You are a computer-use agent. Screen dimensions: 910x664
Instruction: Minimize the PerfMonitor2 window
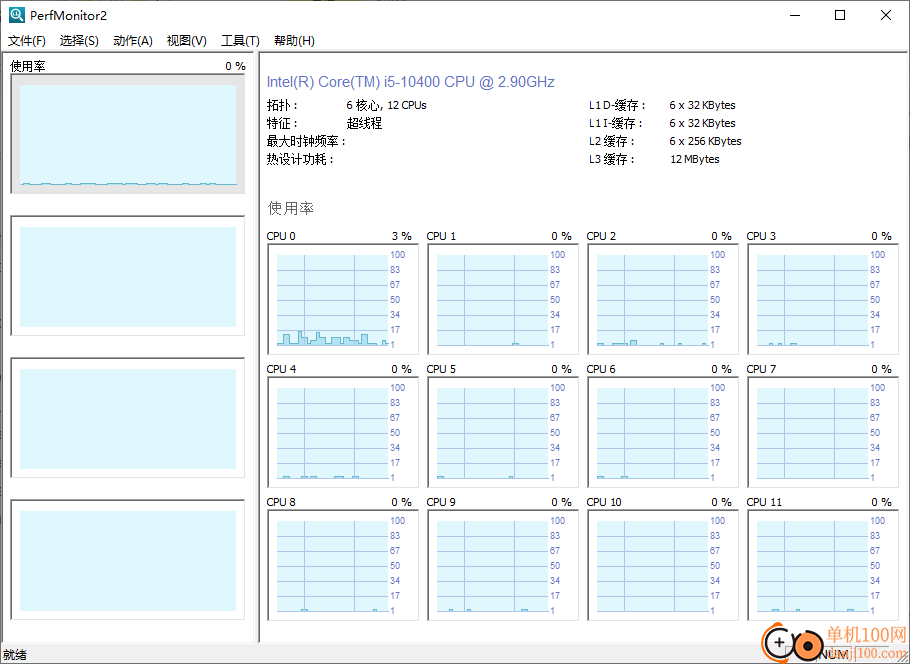coord(795,15)
